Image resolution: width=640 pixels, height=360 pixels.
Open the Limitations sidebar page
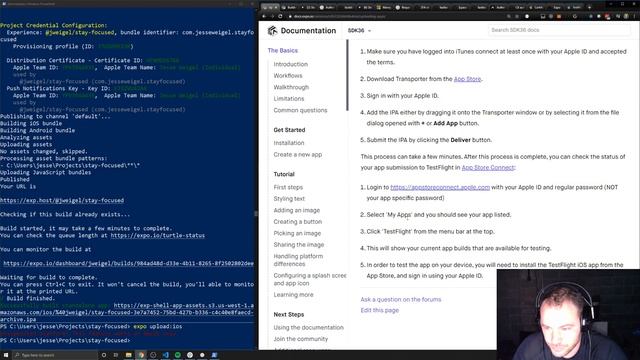289,99
